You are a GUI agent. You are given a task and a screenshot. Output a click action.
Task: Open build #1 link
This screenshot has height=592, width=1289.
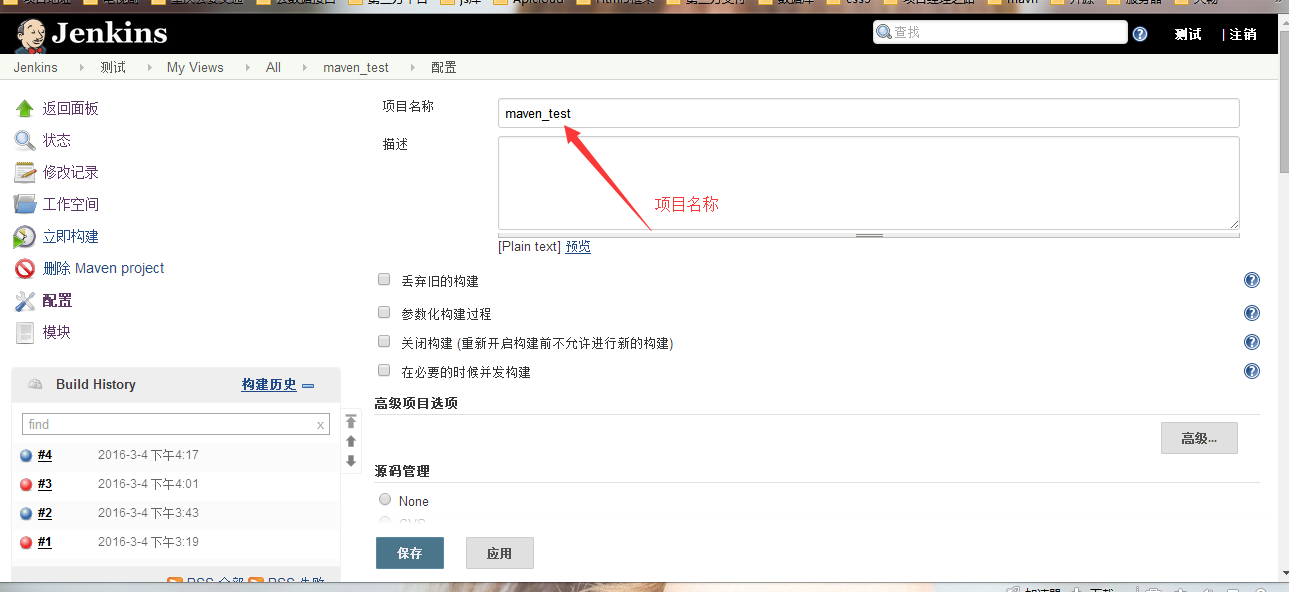pyautogui.click(x=45, y=542)
